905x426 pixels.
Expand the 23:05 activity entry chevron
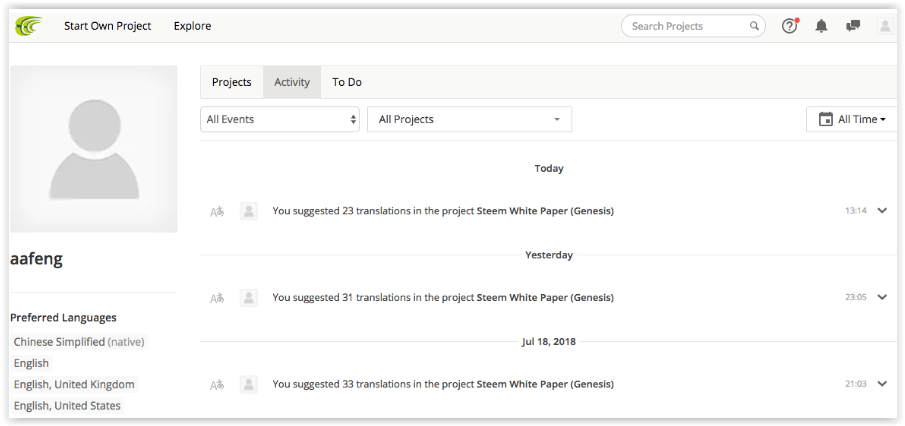[882, 297]
